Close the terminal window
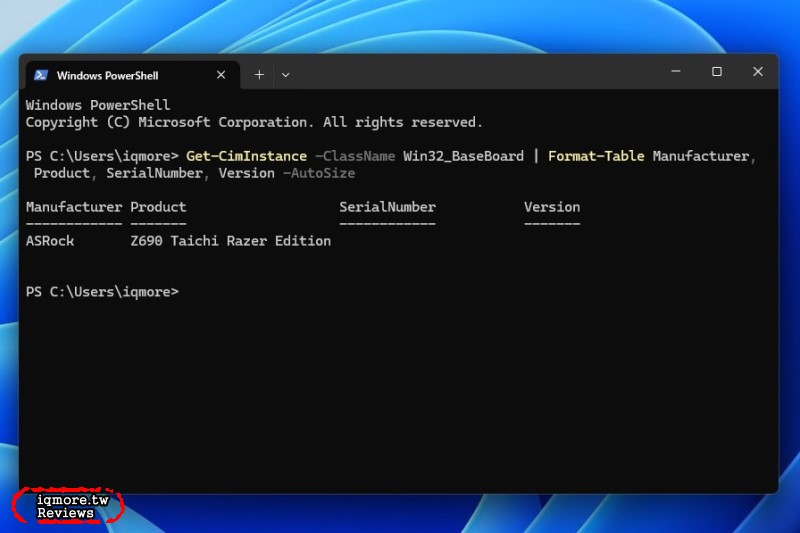Image resolution: width=800 pixels, height=533 pixels. 758,71
